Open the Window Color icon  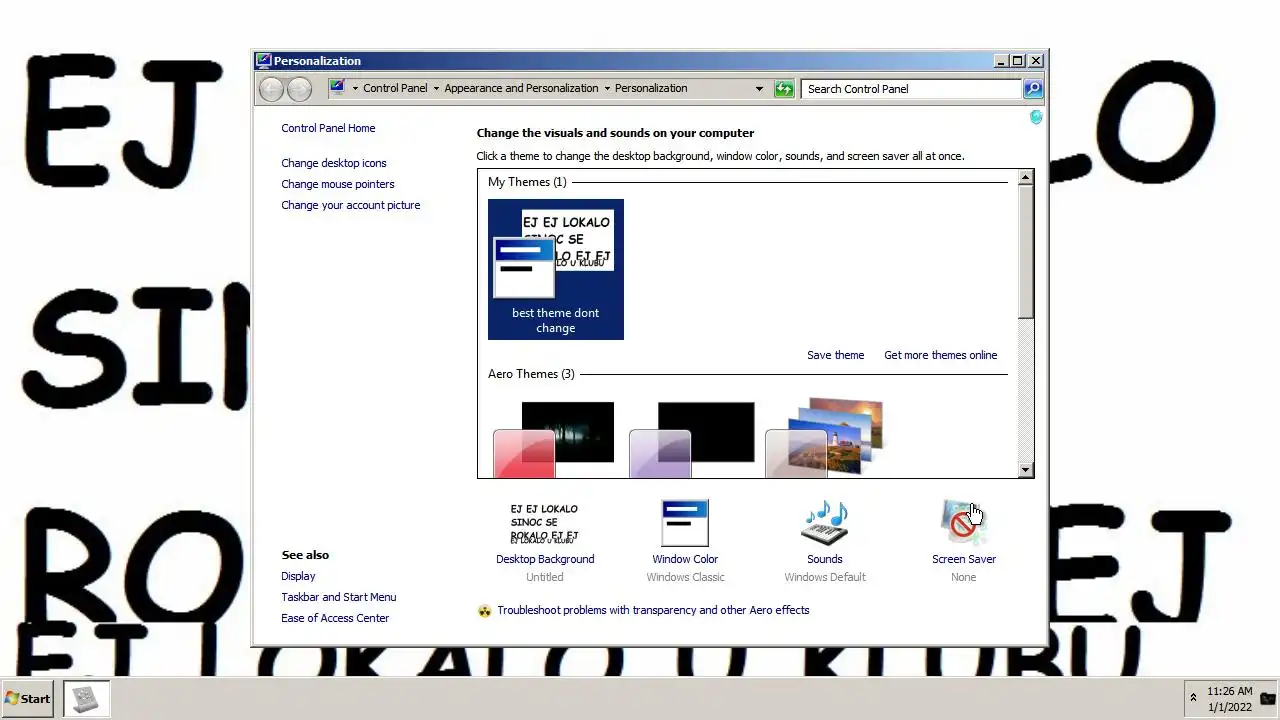point(685,524)
